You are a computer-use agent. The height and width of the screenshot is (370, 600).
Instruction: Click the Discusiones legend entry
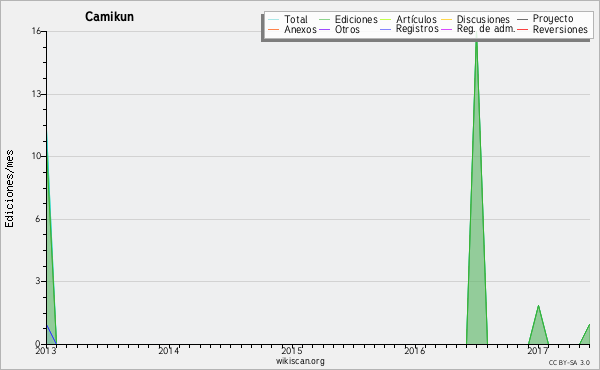[x=476, y=19]
